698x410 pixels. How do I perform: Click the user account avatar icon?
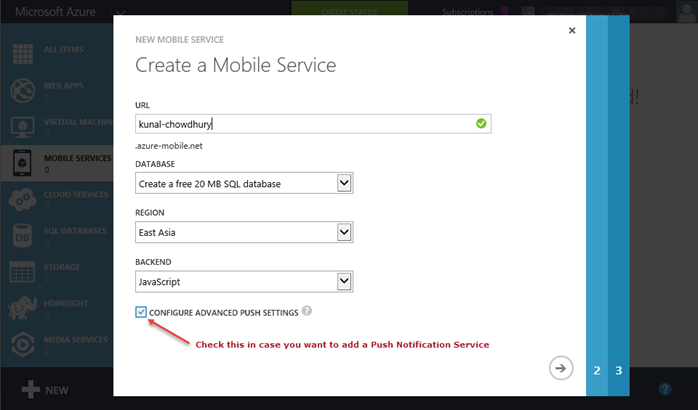[x=686, y=11]
